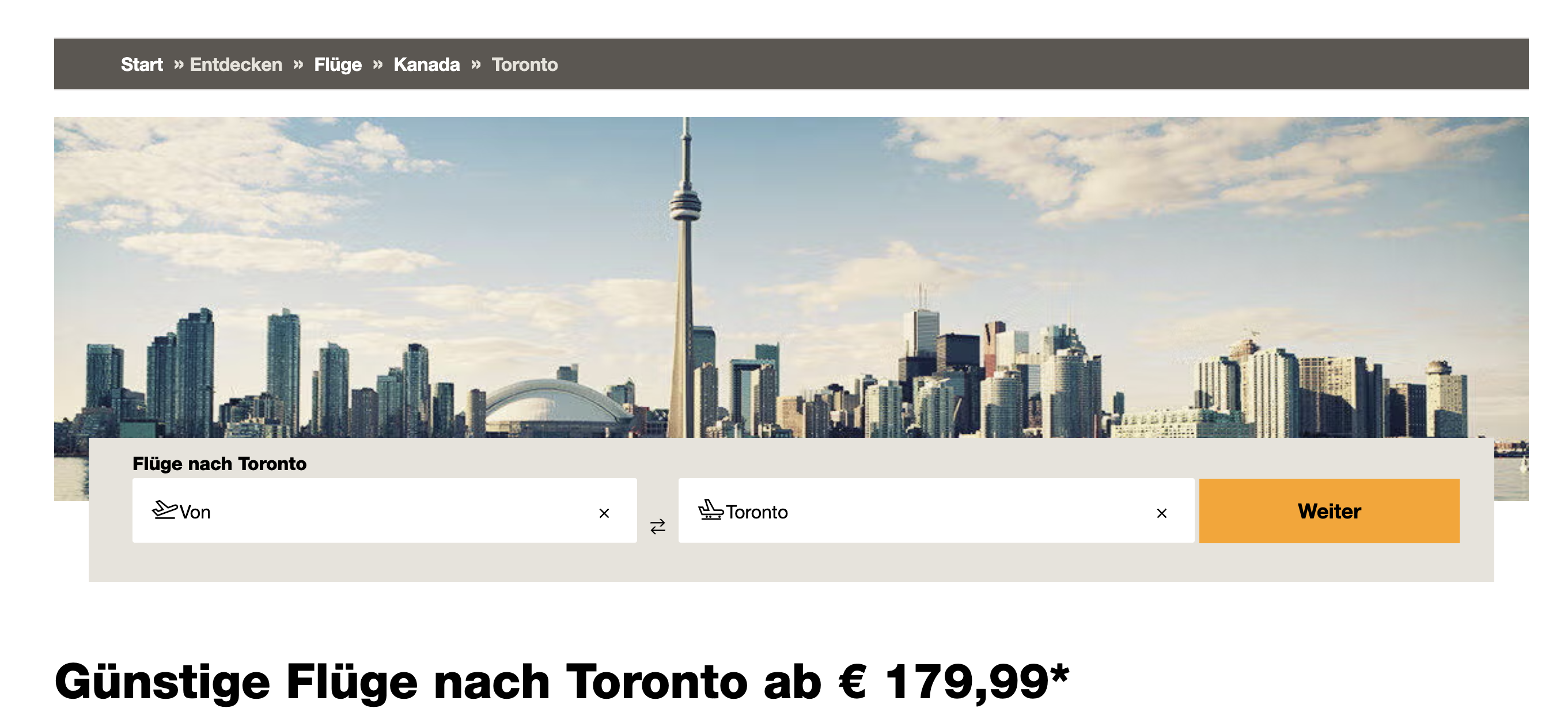1568x727 pixels.
Task: Click the Flüge nach Toronto form label
Action: [x=219, y=464]
